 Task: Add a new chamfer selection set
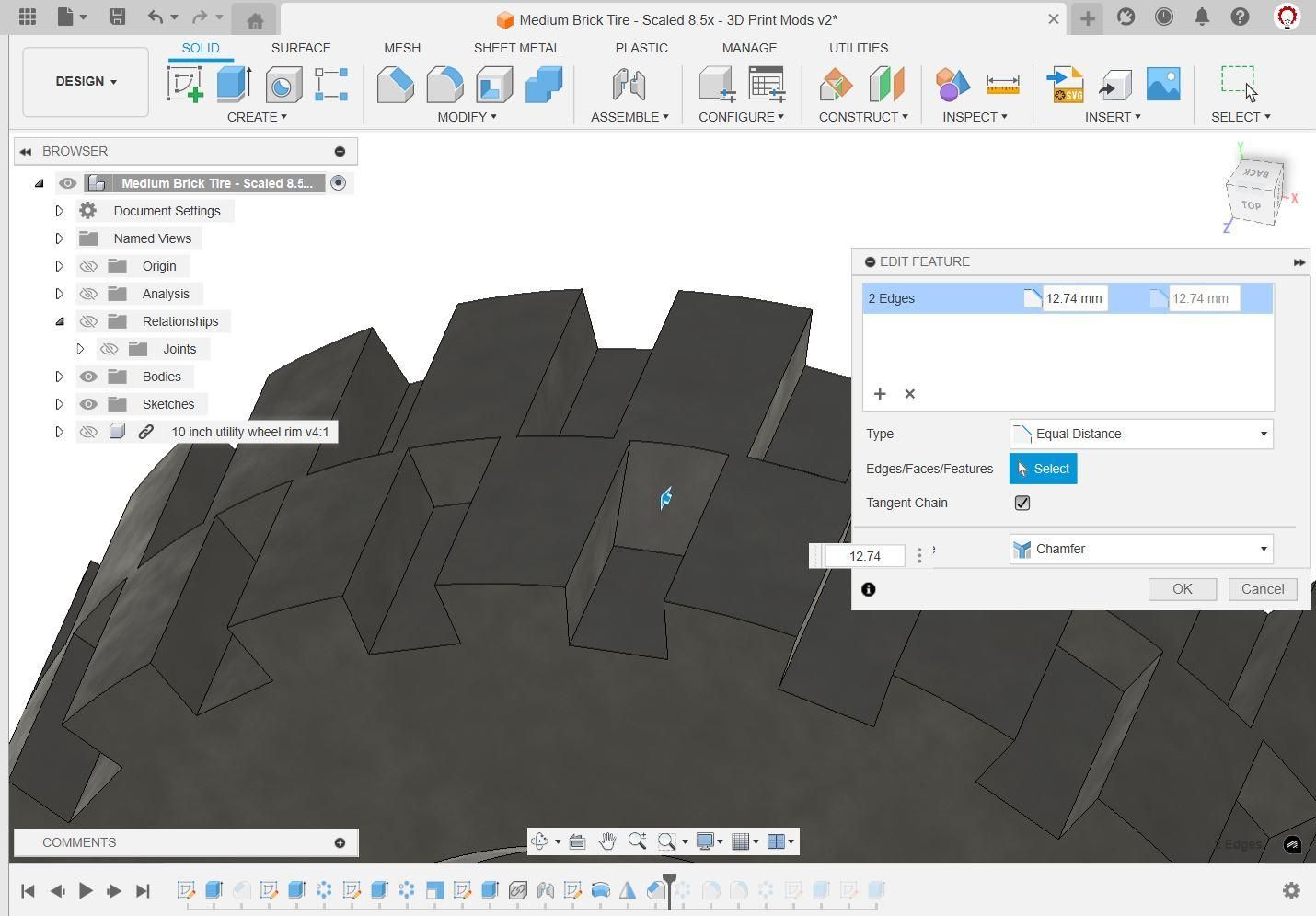click(880, 394)
